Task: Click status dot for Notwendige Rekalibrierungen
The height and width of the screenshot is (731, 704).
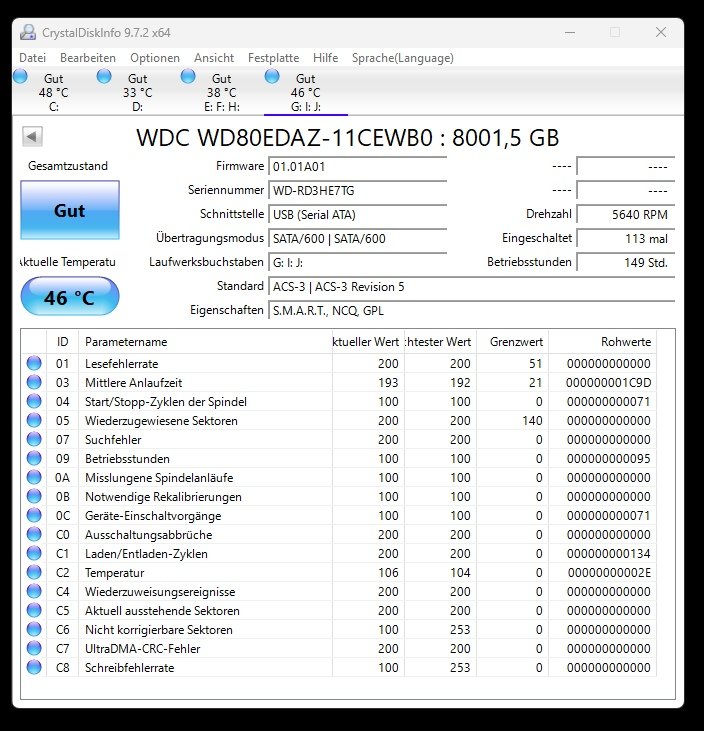Action: coord(34,497)
